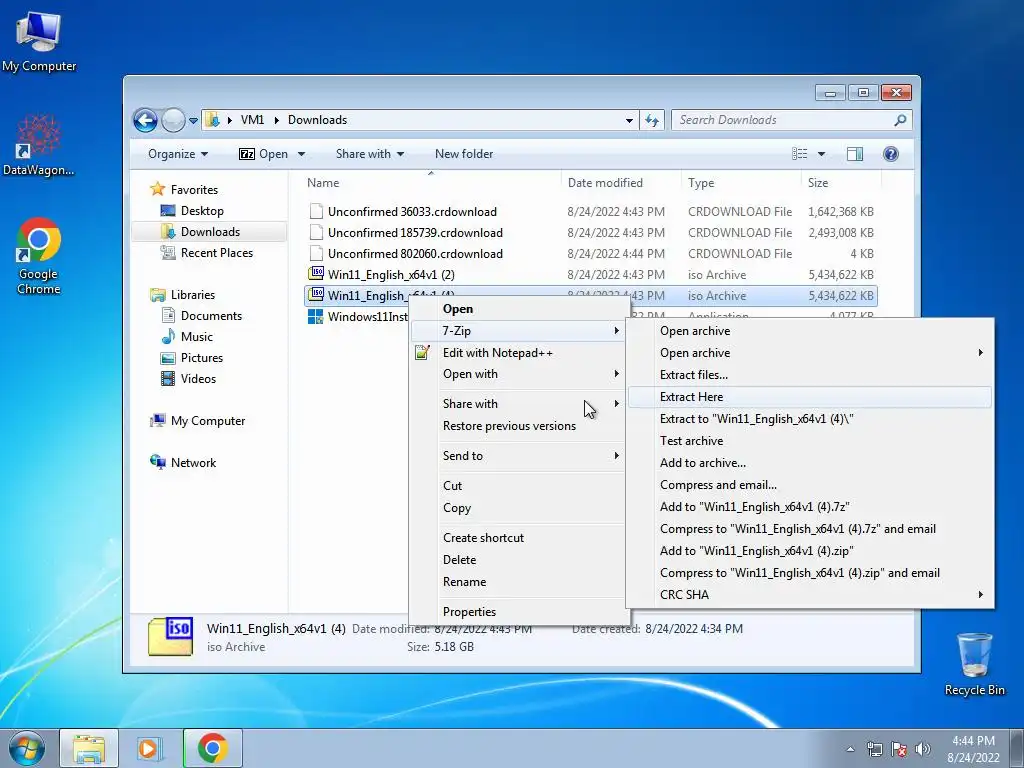Choose Extract files... in 7-Zip submenu
This screenshot has height=768, width=1024.
[810, 375]
